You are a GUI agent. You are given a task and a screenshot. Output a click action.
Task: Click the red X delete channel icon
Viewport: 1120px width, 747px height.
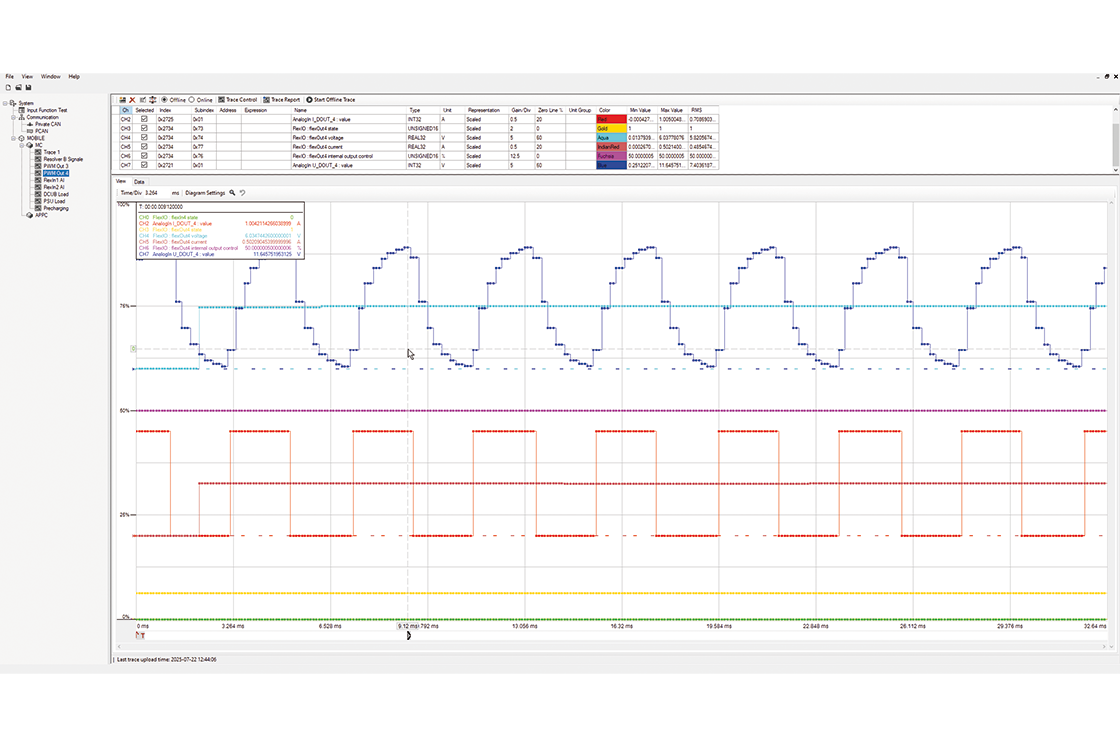pyautogui.click(x=132, y=100)
